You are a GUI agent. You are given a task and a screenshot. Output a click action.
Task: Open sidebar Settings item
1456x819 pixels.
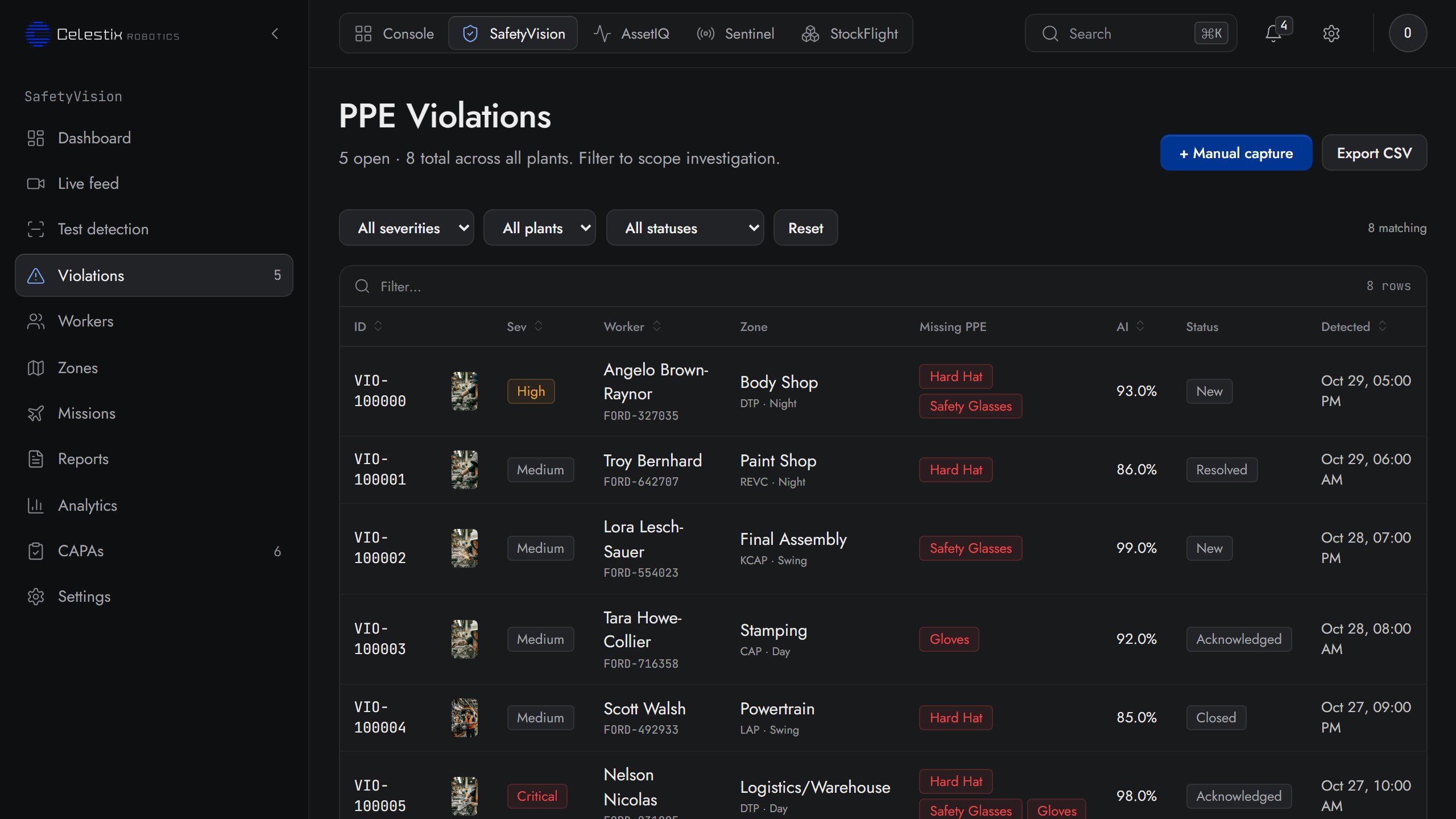pos(154,597)
